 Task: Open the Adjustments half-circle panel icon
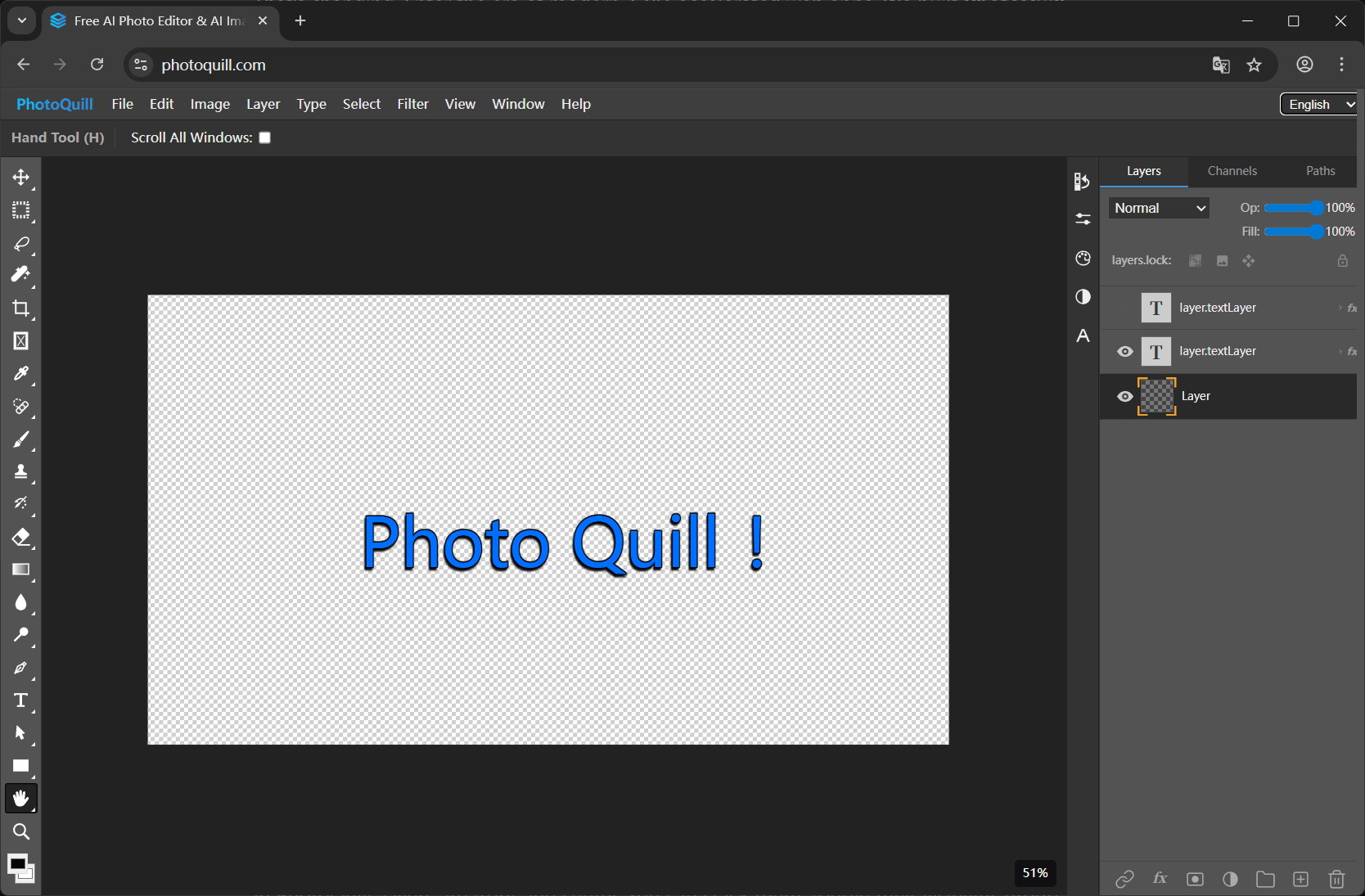[x=1083, y=296]
